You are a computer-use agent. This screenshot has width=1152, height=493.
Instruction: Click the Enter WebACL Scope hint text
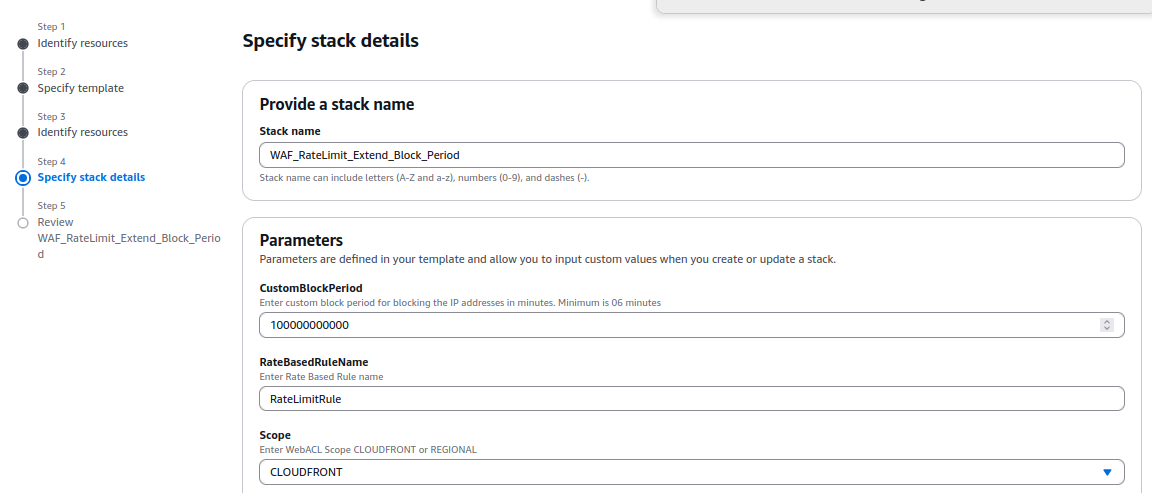(x=368, y=450)
